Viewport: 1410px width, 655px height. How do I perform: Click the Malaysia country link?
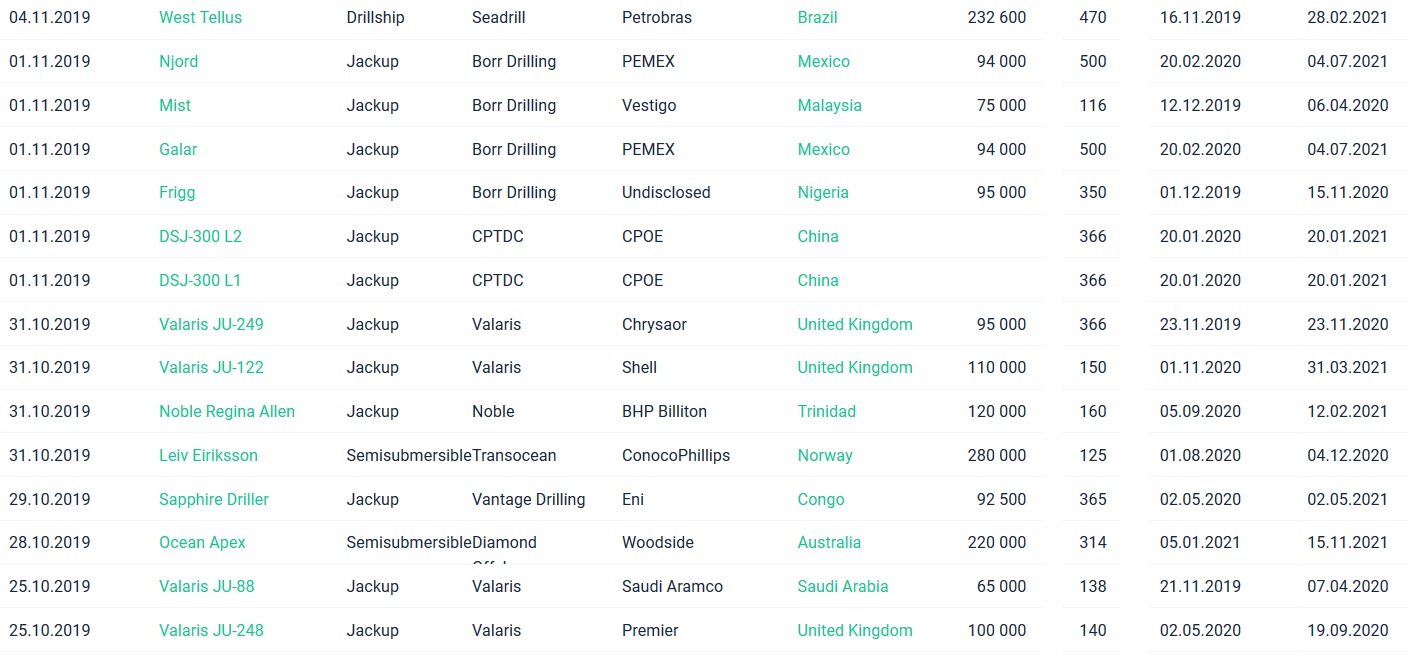tap(829, 105)
